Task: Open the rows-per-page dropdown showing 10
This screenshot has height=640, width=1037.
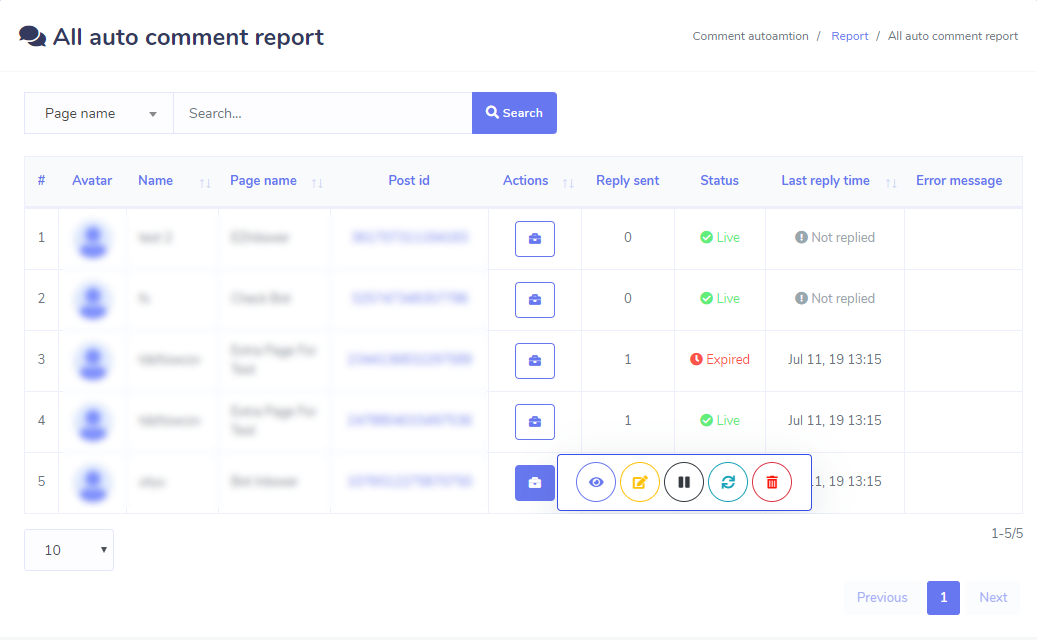Action: click(68, 549)
